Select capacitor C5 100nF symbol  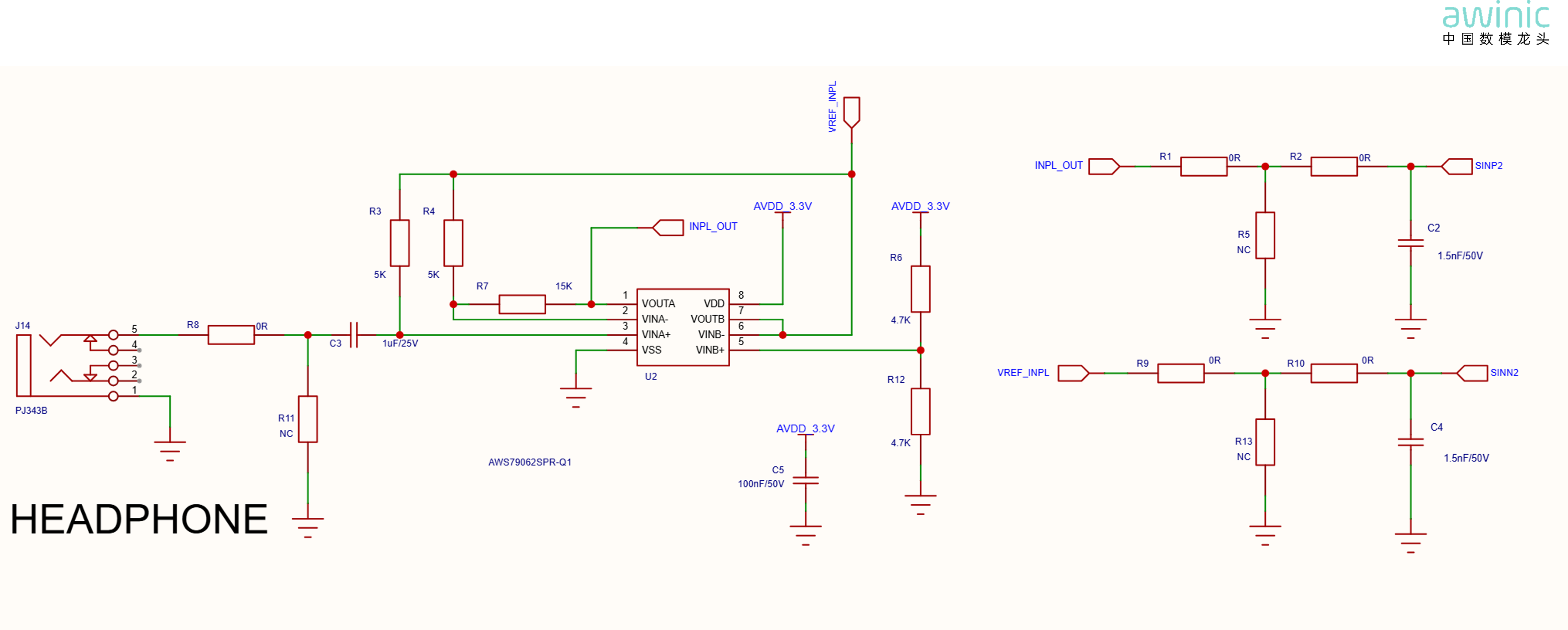[806, 481]
